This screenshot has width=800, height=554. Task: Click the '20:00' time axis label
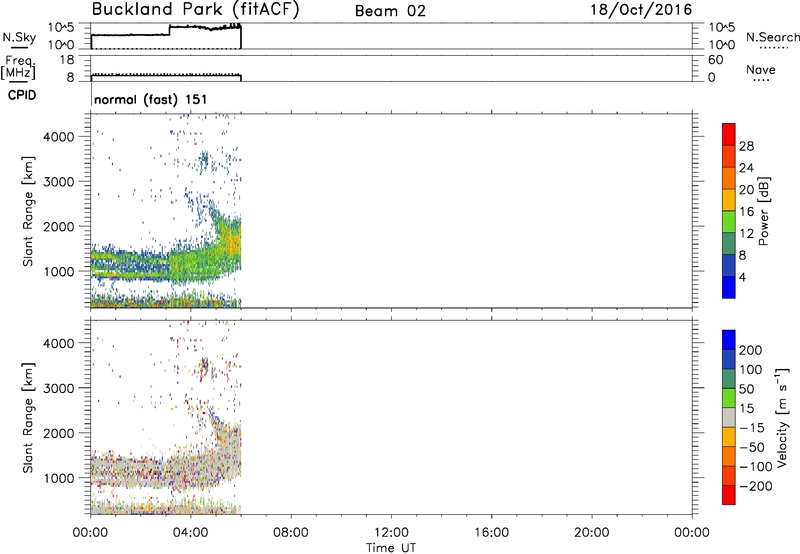coord(591,533)
